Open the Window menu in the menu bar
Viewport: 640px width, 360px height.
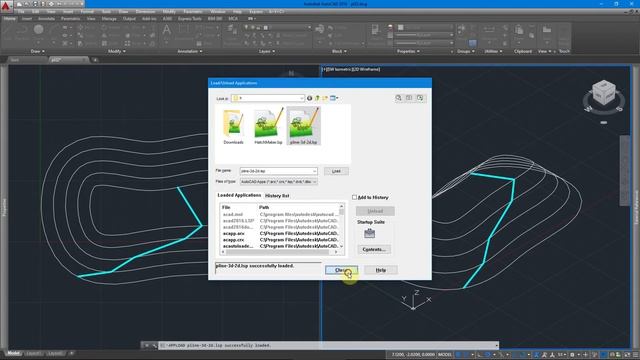(x=218, y=12)
